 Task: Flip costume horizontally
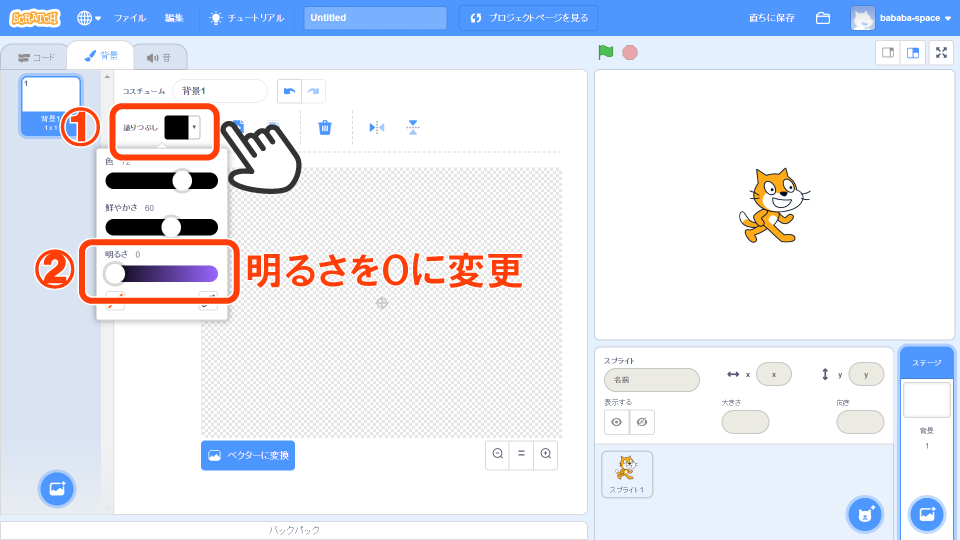click(x=376, y=127)
